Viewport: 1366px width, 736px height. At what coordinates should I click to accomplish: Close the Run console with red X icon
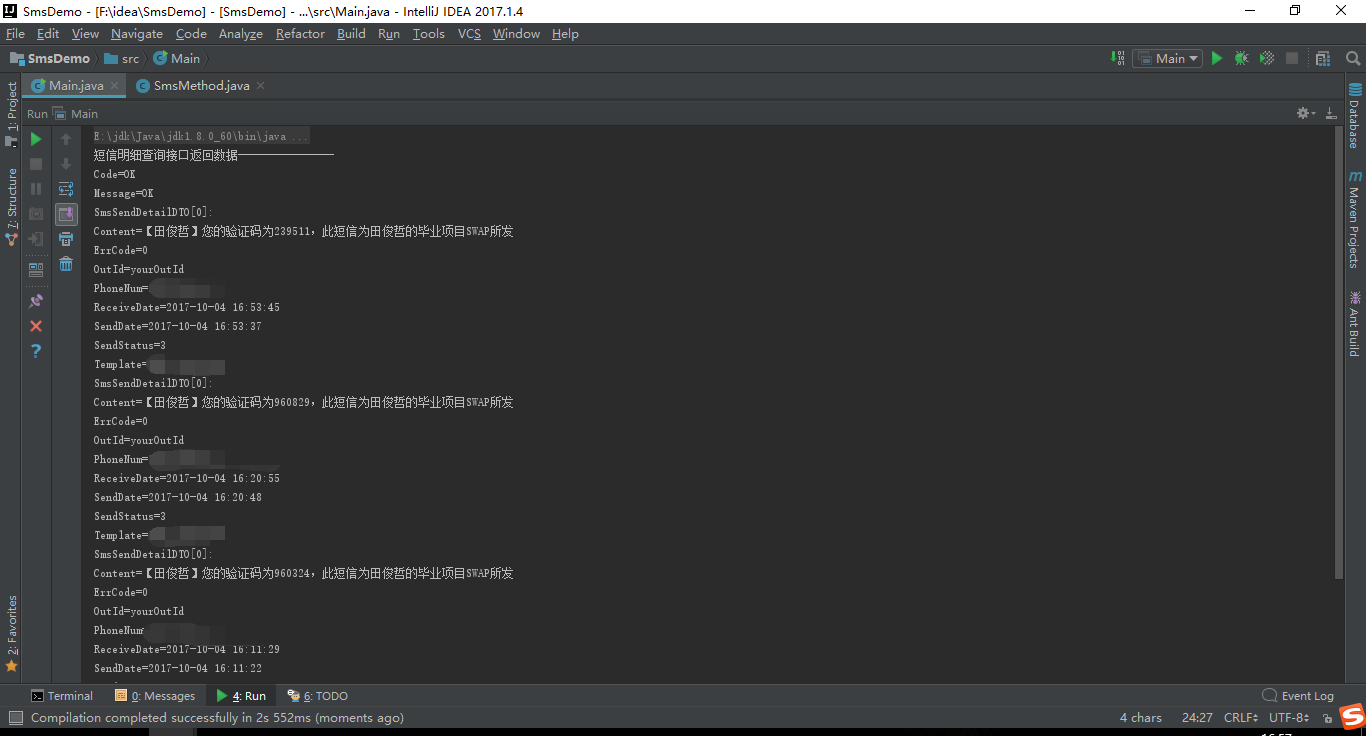coord(36,325)
